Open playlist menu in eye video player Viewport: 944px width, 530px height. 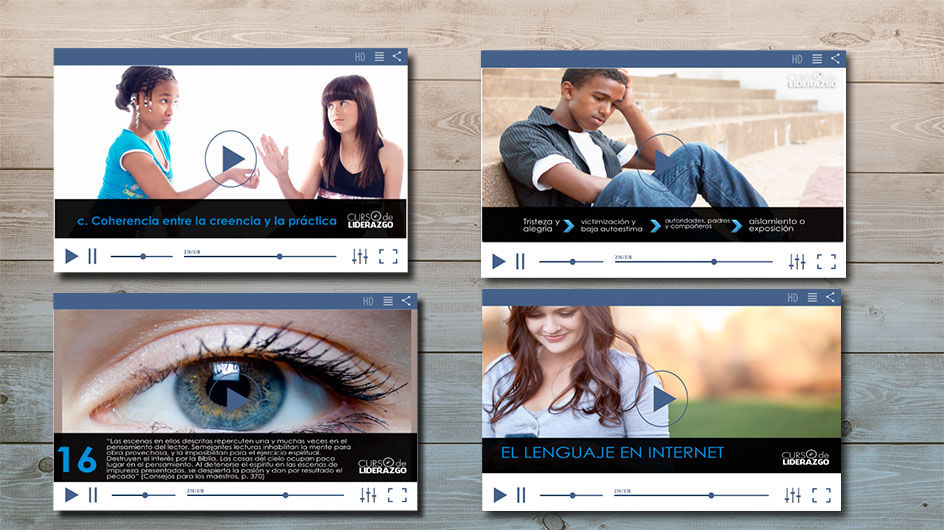(x=388, y=301)
